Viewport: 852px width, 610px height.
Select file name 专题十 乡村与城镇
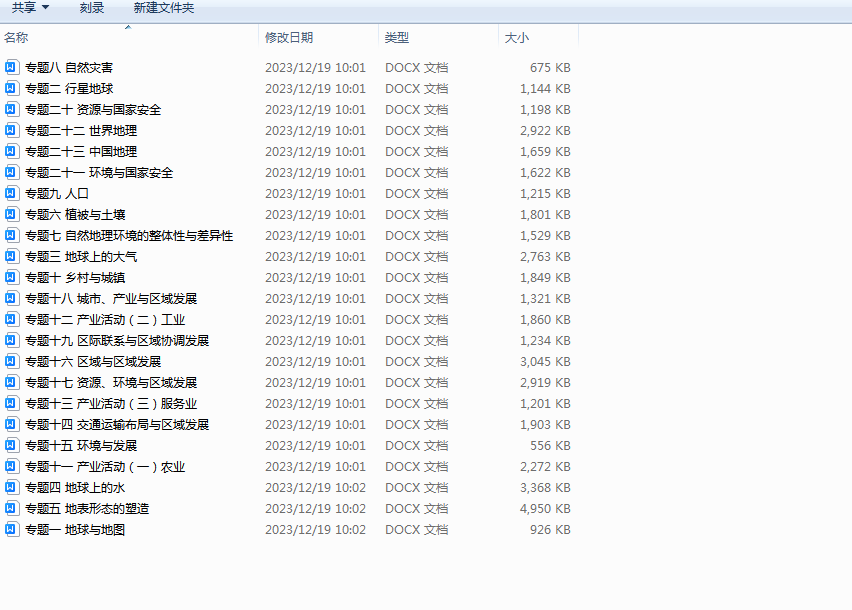click(75, 278)
